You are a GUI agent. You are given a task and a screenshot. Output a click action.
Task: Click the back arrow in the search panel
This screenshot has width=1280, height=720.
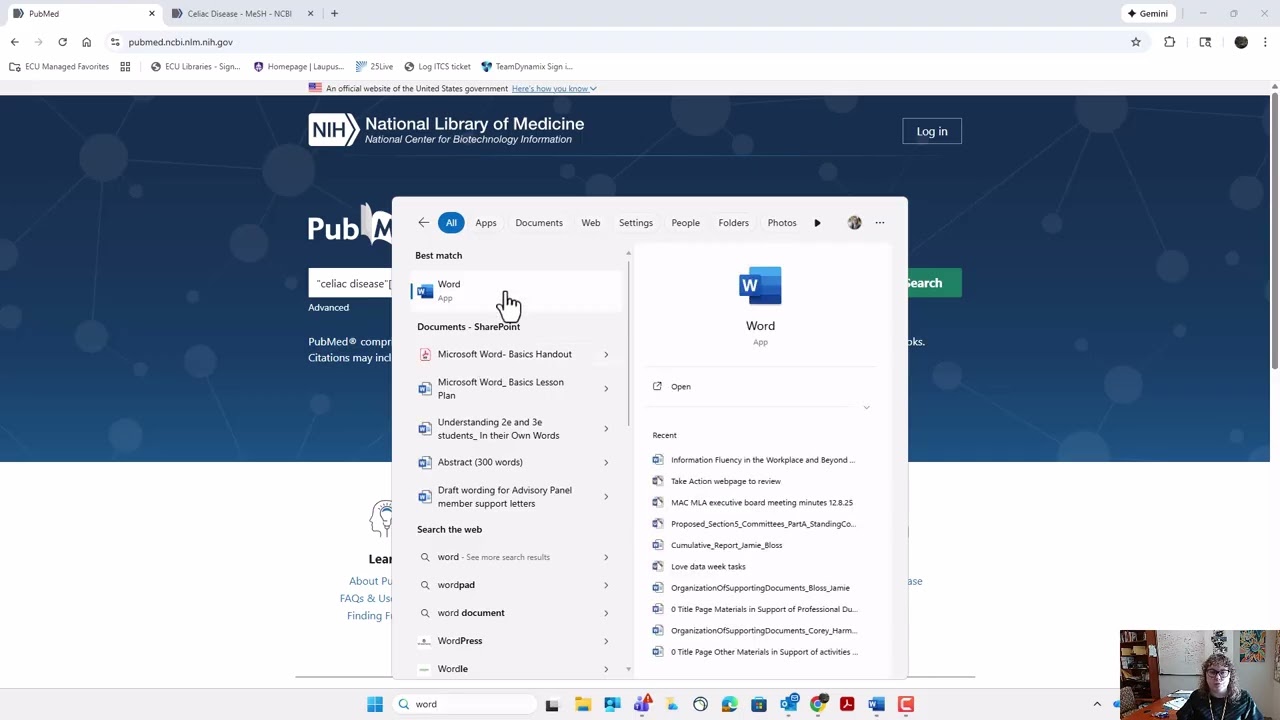click(x=423, y=223)
